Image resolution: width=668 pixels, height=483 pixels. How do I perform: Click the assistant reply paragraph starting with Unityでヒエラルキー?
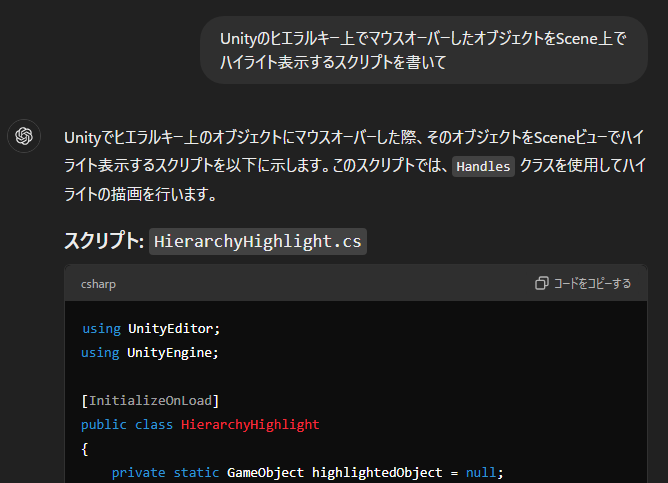pos(354,166)
